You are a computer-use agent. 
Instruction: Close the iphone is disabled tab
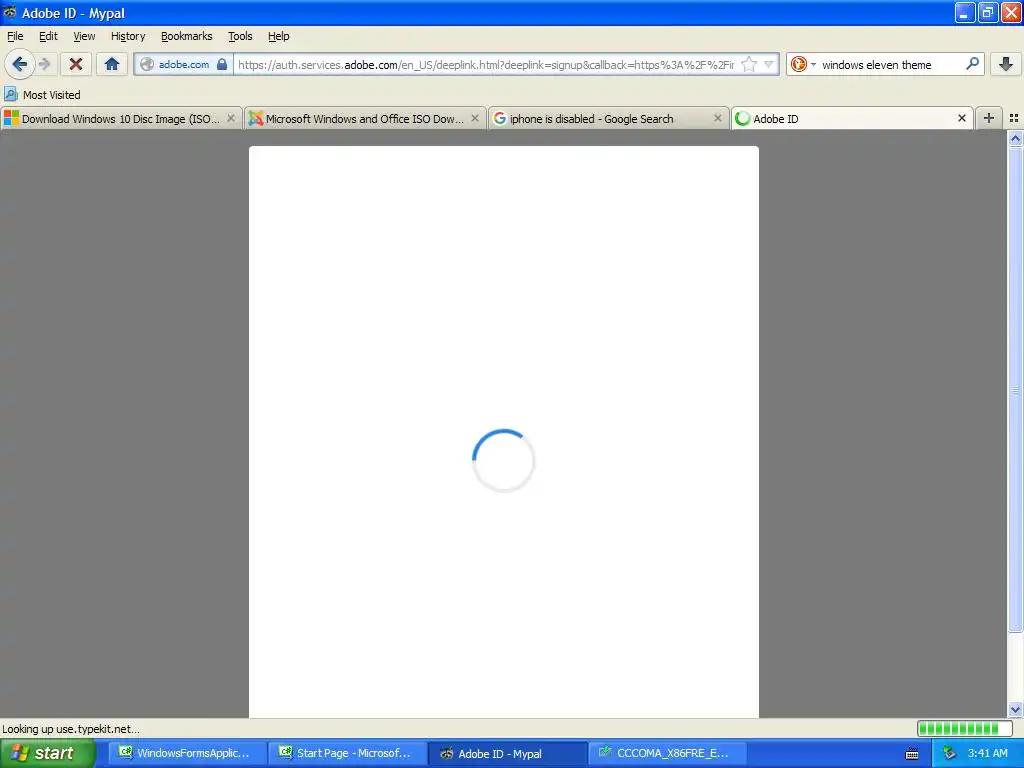pyautogui.click(x=718, y=118)
